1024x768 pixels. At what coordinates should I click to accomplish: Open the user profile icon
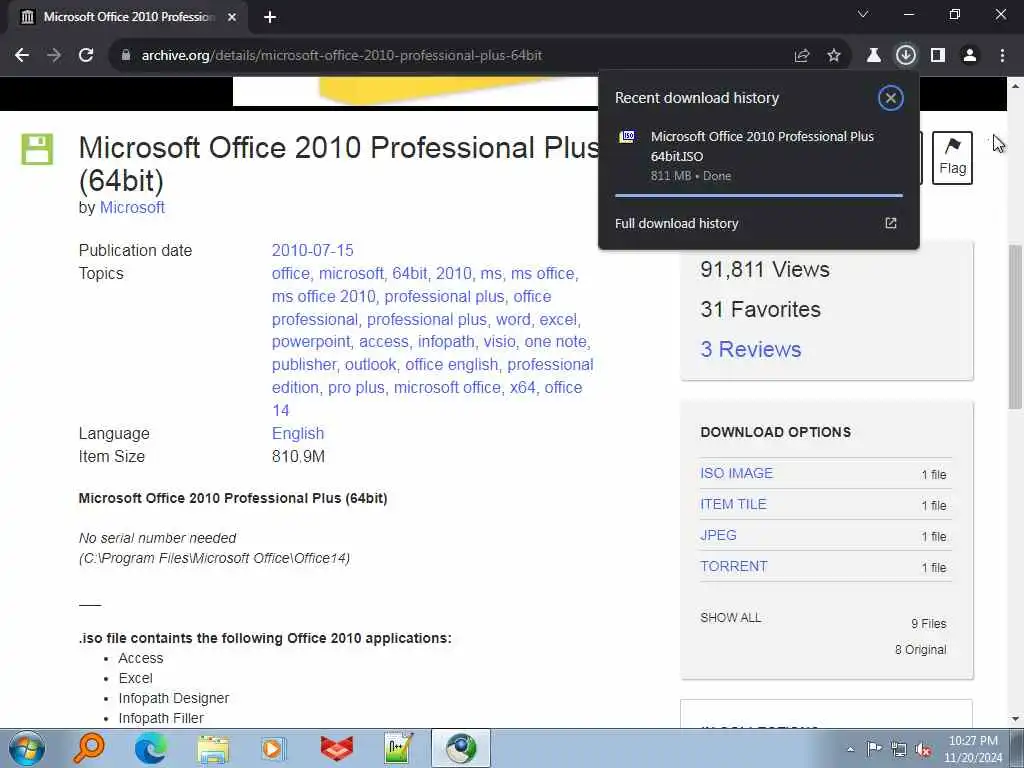970,56
